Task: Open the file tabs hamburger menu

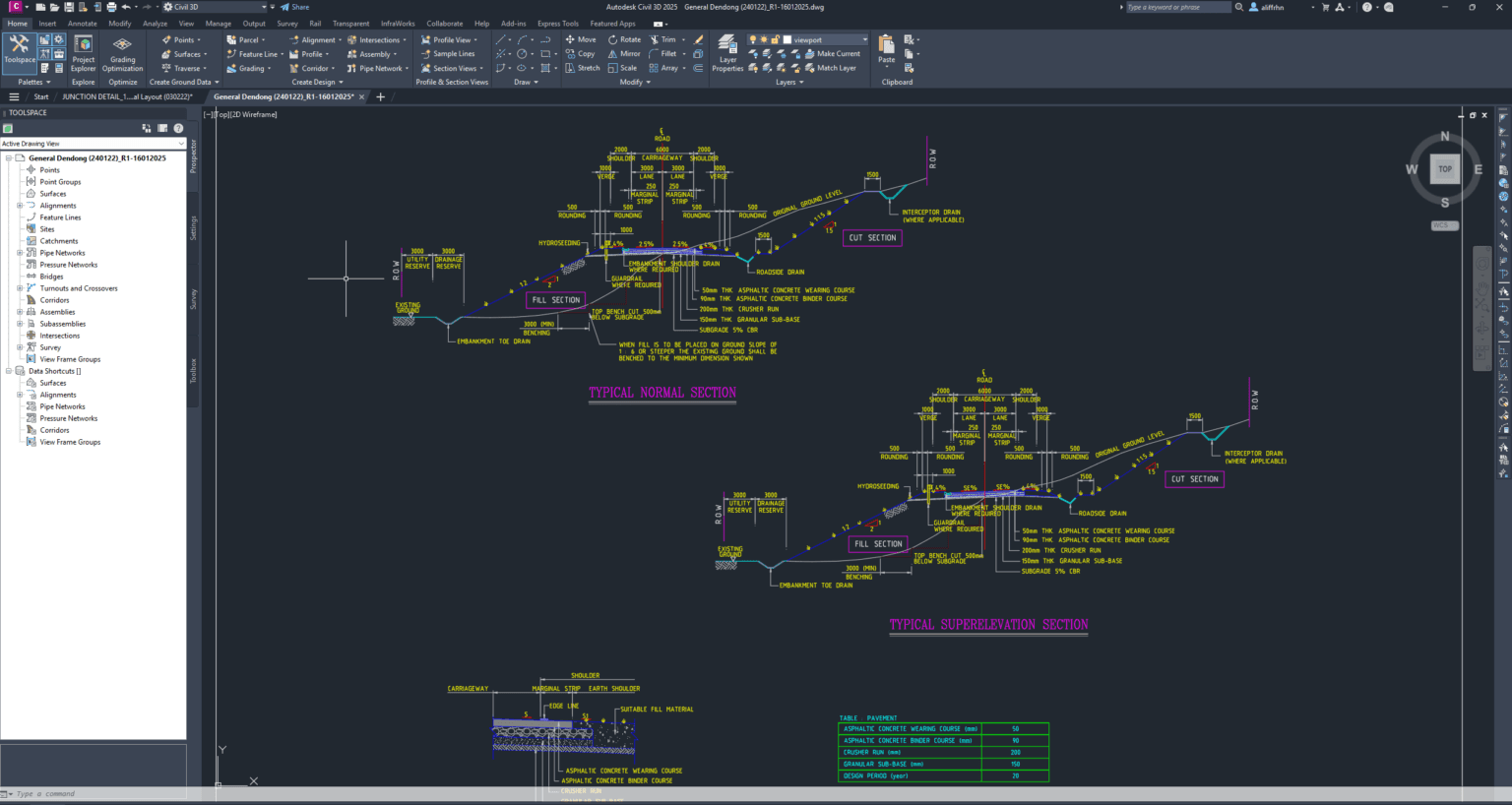Action: coord(14,96)
